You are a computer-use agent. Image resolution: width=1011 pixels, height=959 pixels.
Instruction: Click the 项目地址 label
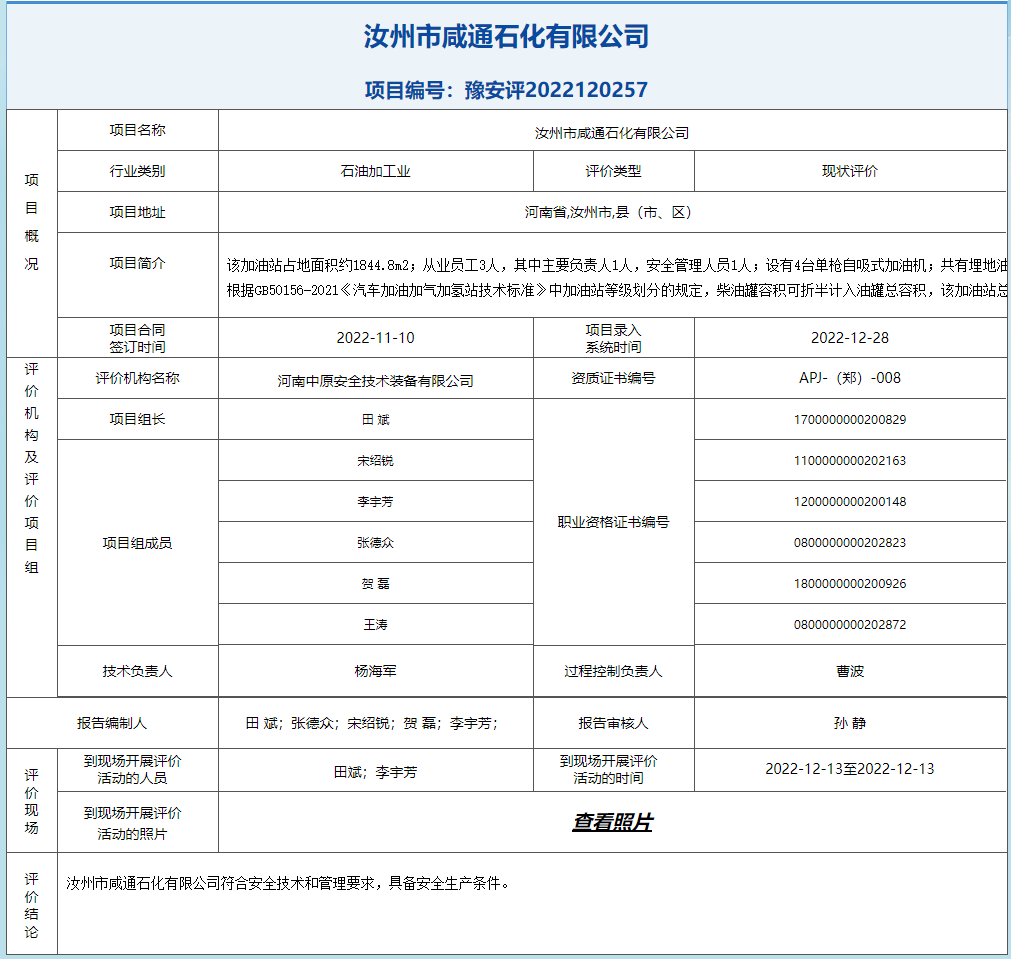click(137, 212)
